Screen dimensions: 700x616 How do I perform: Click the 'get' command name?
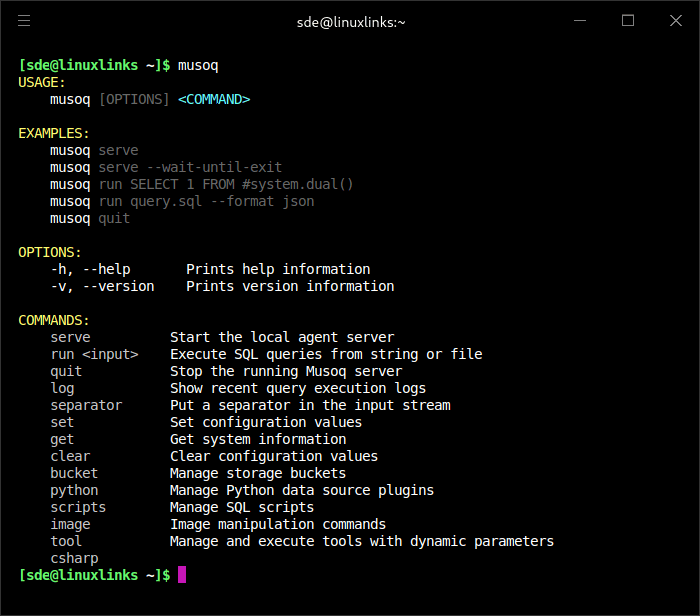tap(62, 440)
